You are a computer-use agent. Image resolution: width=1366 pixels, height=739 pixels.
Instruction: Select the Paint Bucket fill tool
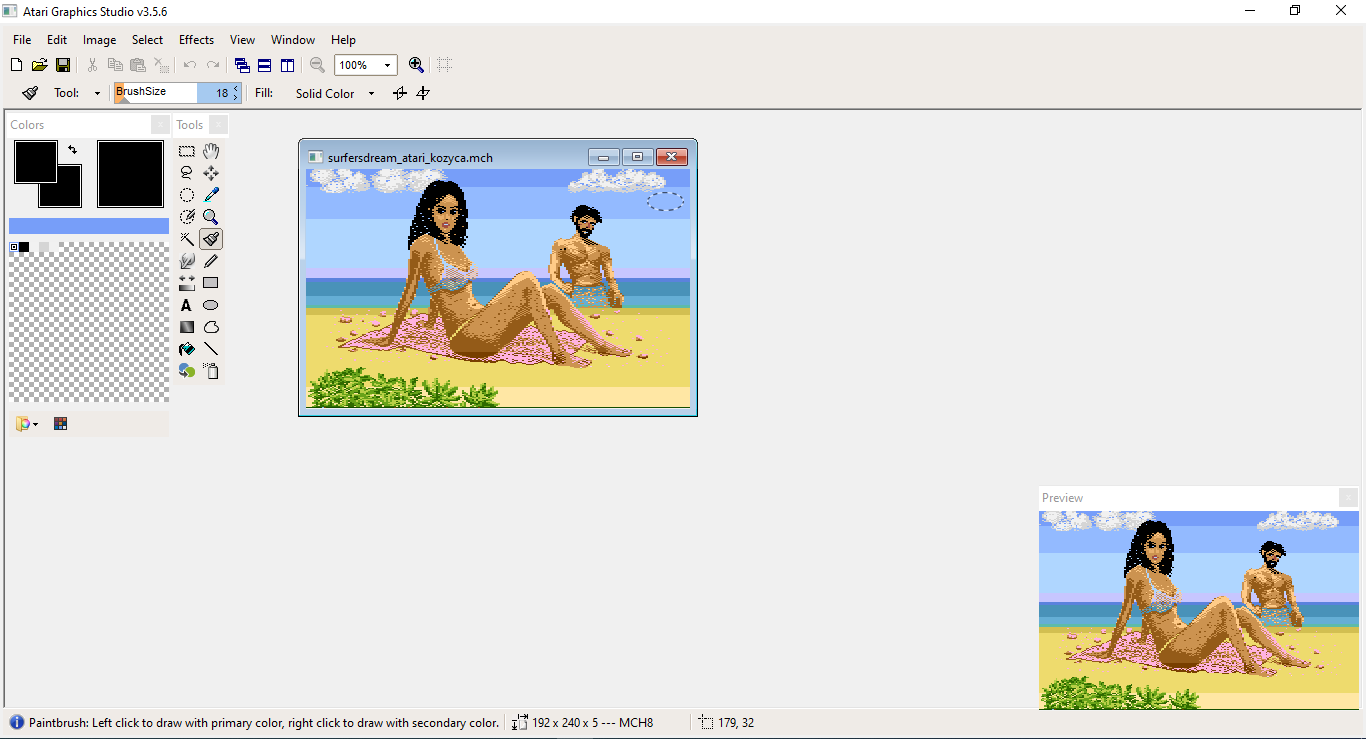(x=187, y=349)
